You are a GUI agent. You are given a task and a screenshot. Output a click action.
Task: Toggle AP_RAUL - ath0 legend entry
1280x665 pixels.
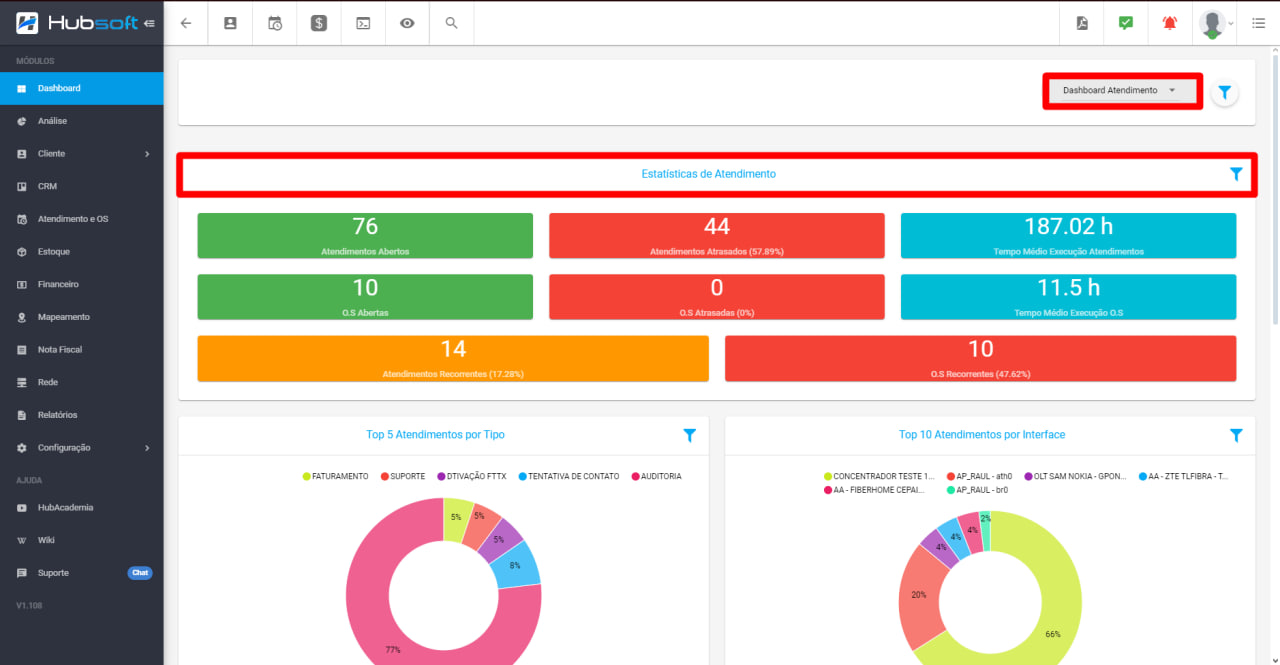(x=979, y=476)
